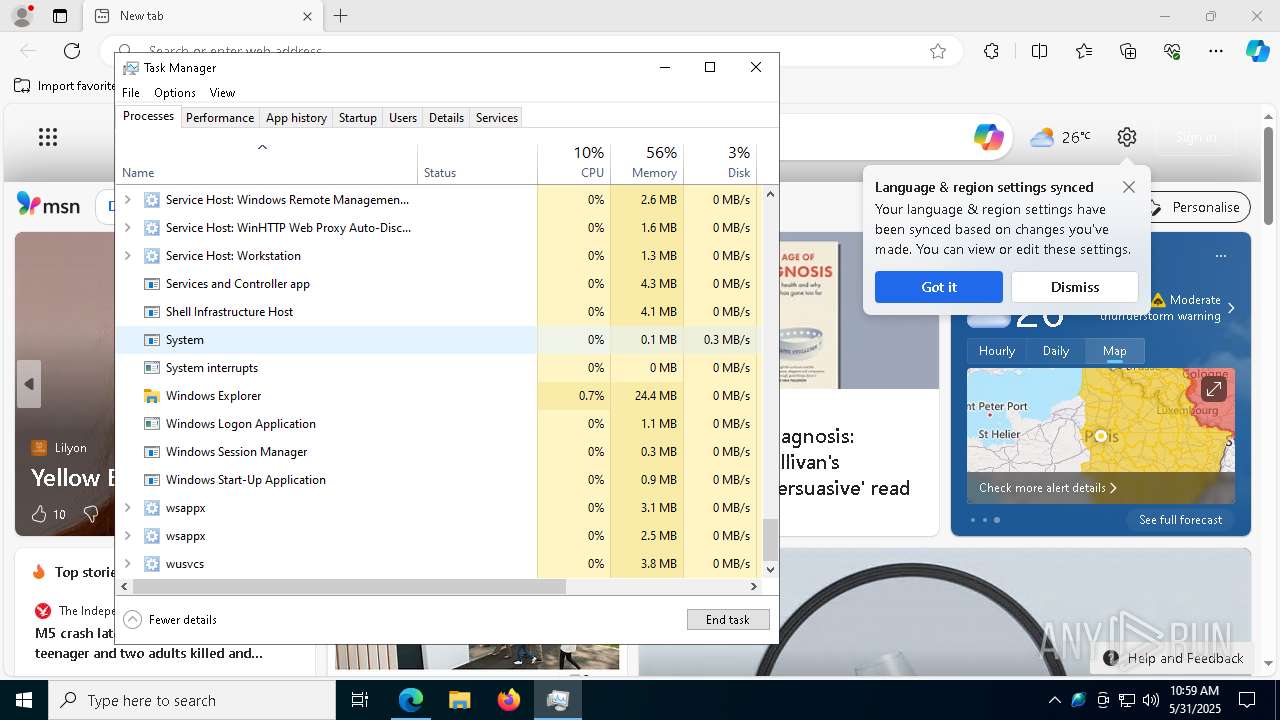1280x720 pixels.
Task: Dismiss the language settings notification
Action: [x=1075, y=287]
